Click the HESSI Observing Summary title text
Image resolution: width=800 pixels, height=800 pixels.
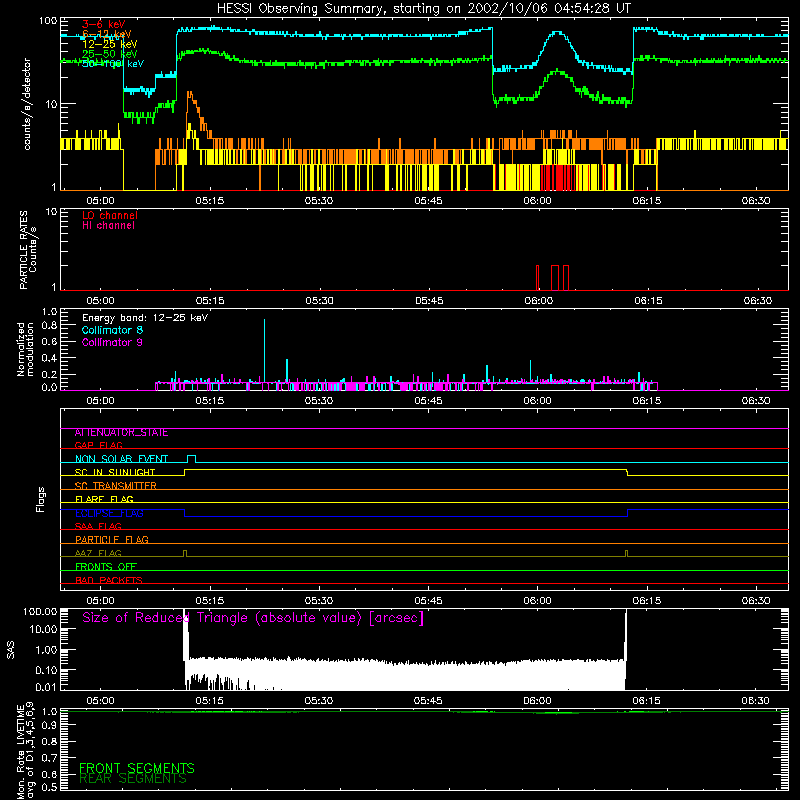423,9
